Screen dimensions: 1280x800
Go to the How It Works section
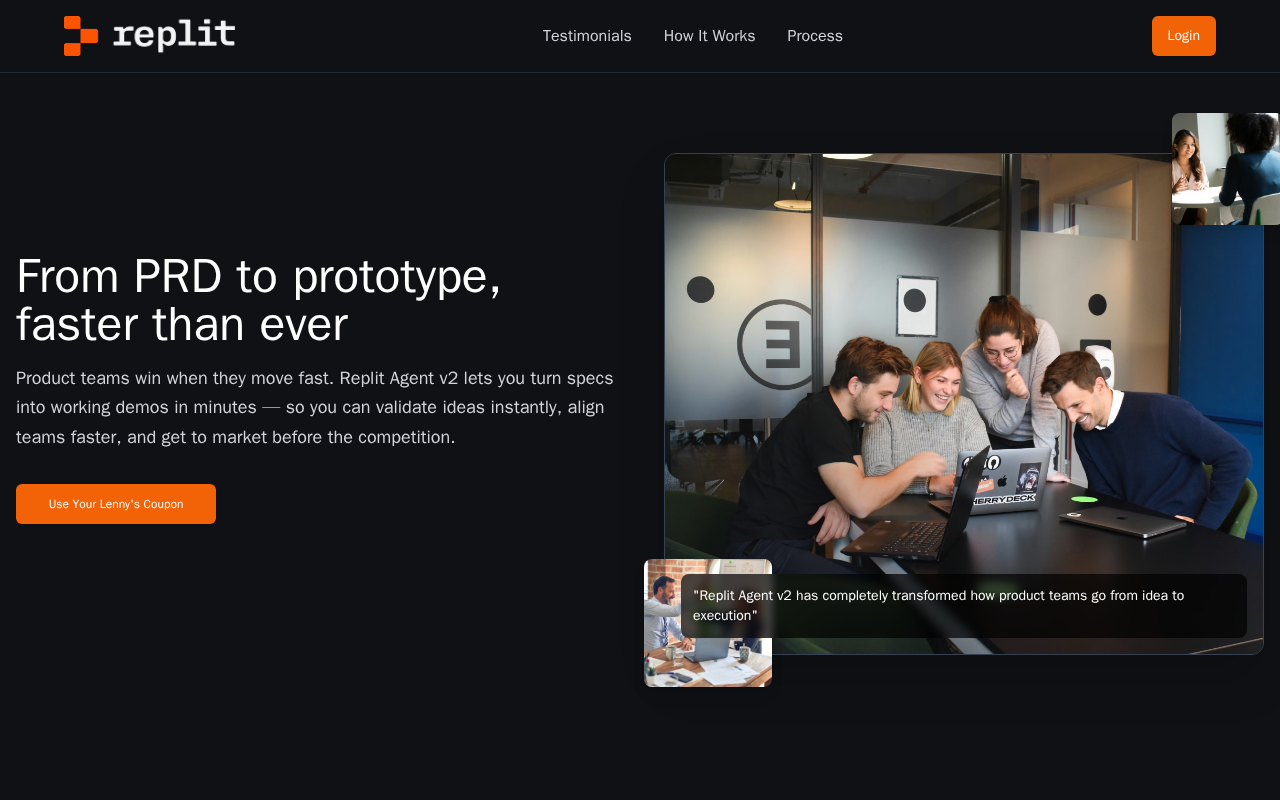pyautogui.click(x=709, y=36)
